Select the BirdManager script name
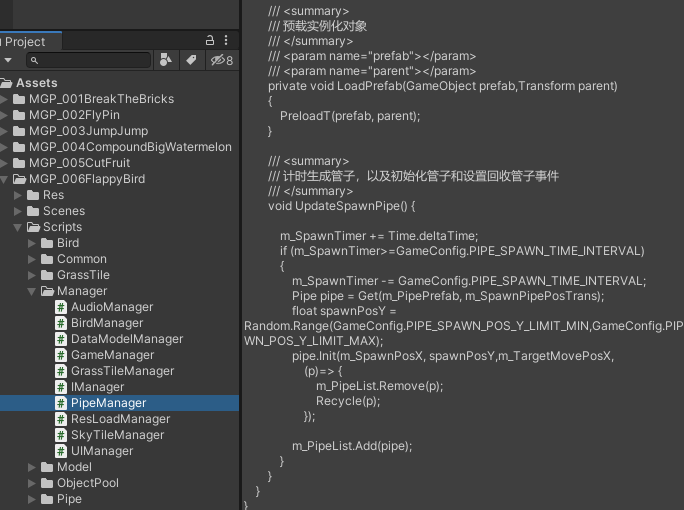 107,323
